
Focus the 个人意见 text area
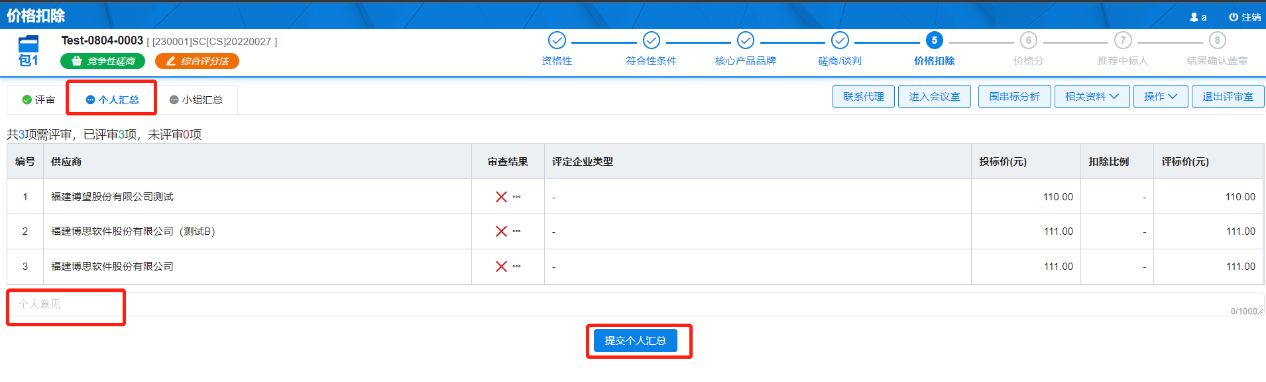(x=636, y=304)
